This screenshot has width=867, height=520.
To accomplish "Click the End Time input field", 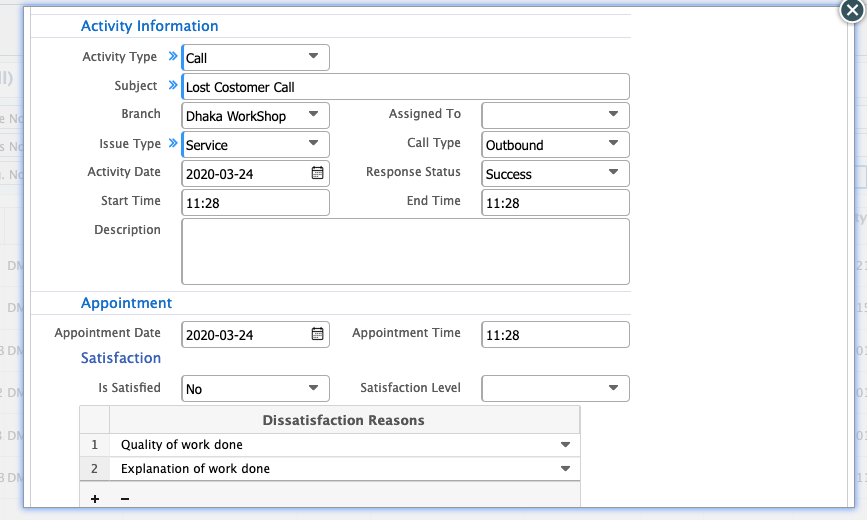I will pos(555,202).
